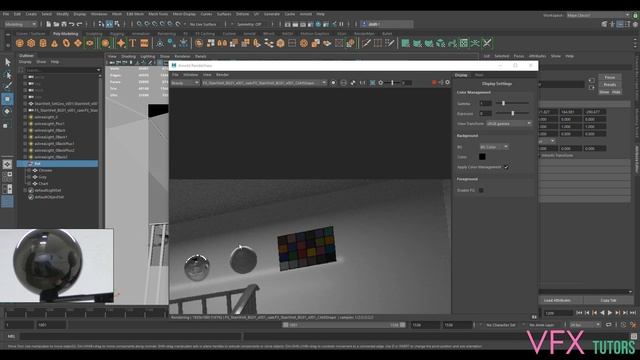The width and height of the screenshot is (640, 360).
Task: Click the SVG shelf icon beside the T
Action: click(144, 43)
